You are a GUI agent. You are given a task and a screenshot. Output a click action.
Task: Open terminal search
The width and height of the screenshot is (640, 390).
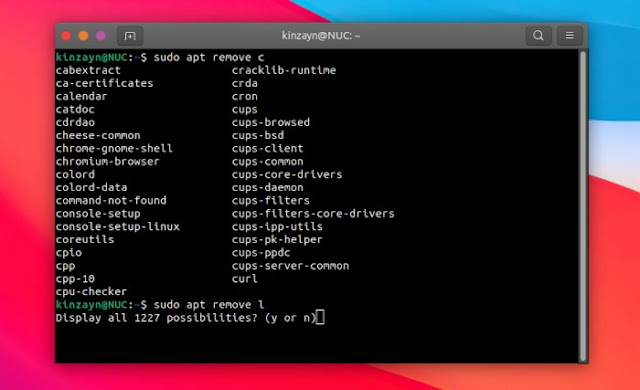(x=538, y=36)
